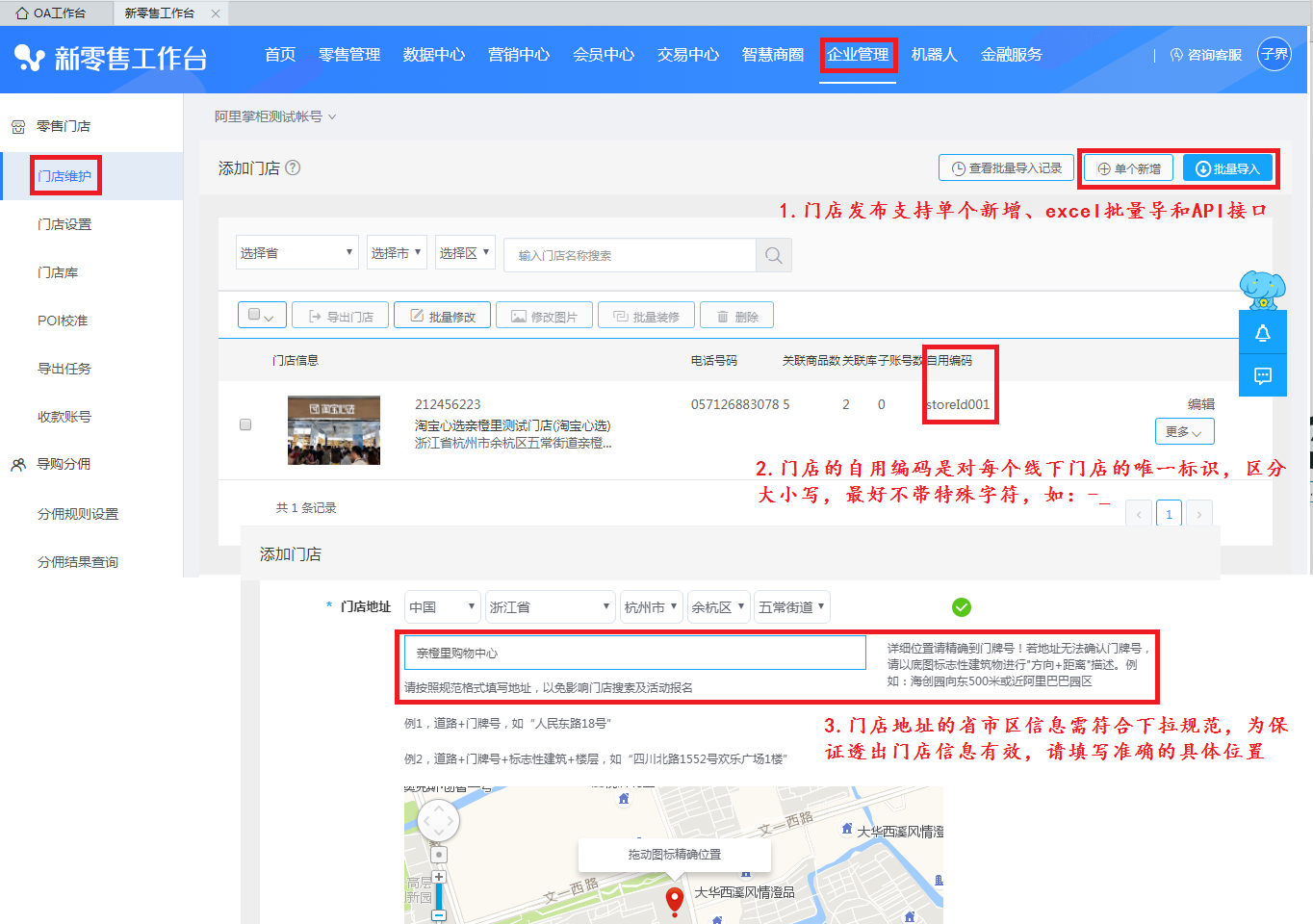The height and width of the screenshot is (924, 1313).
Task: Open the 五常街道 street dropdown
Action: pos(792,606)
